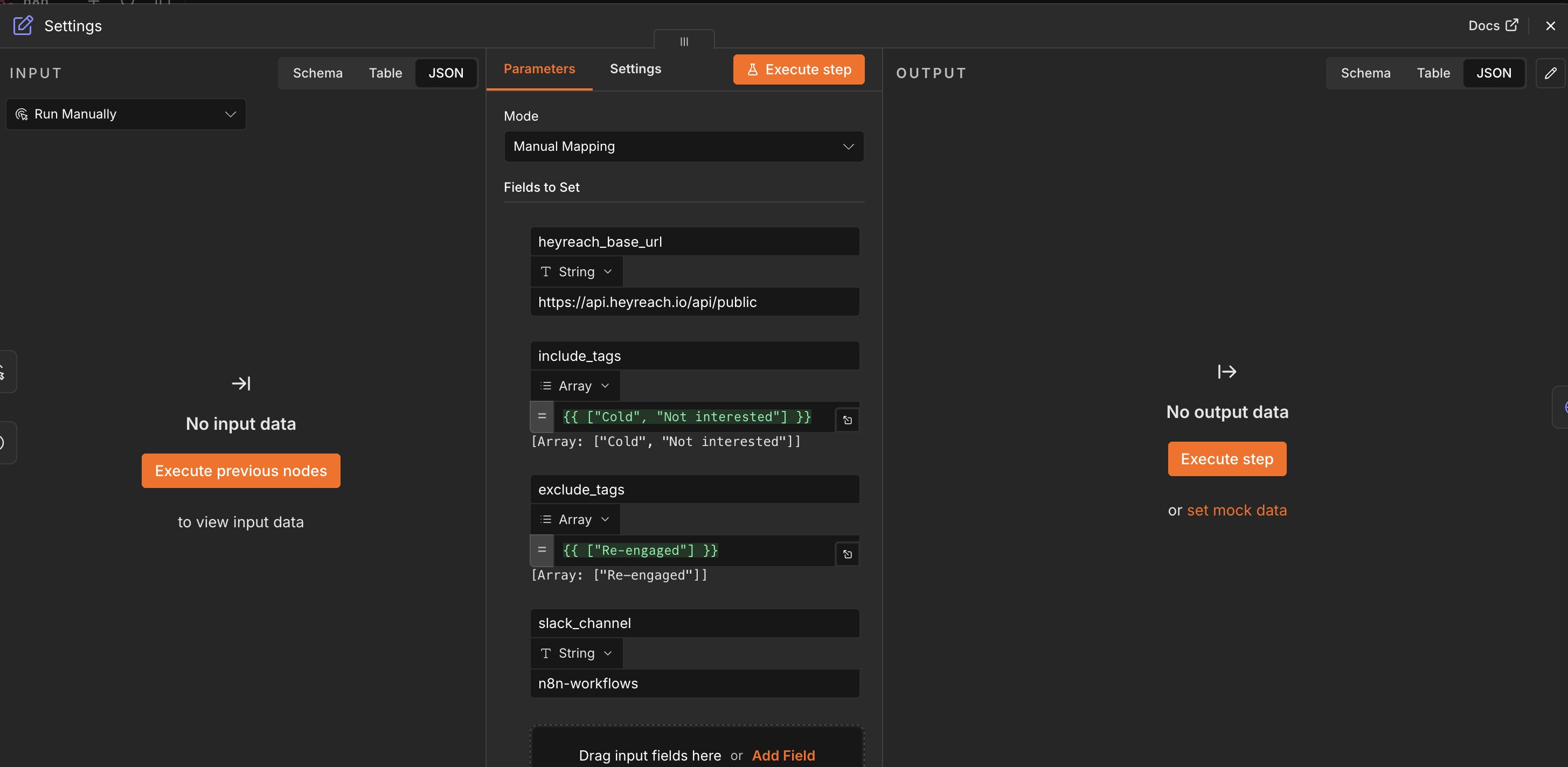Open the Run Manually source dropdown

(x=126, y=114)
